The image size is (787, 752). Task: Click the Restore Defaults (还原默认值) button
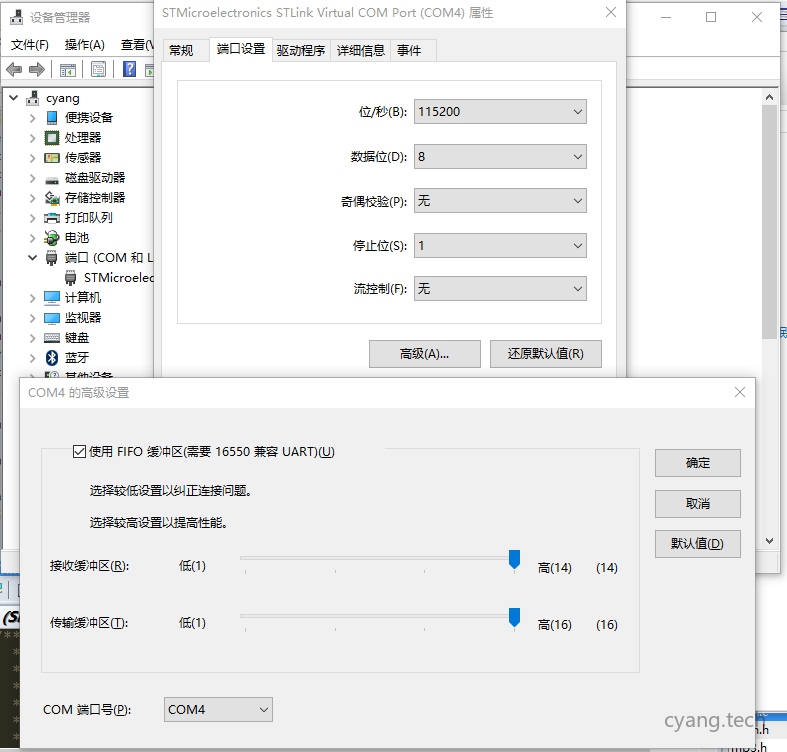[546, 354]
